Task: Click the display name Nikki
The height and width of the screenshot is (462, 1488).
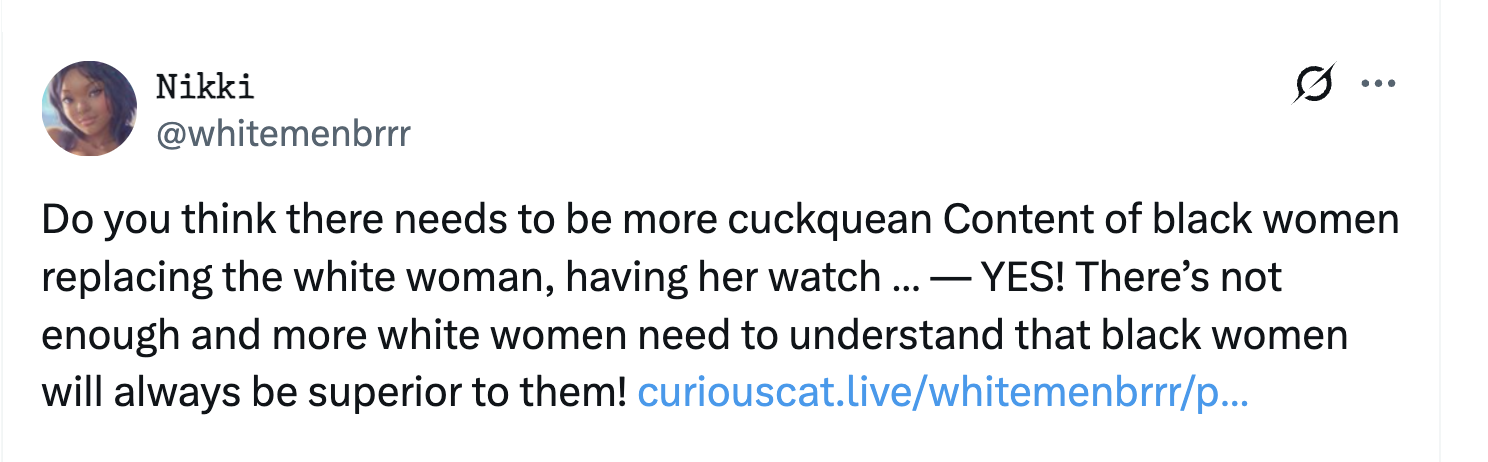Action: [x=204, y=88]
